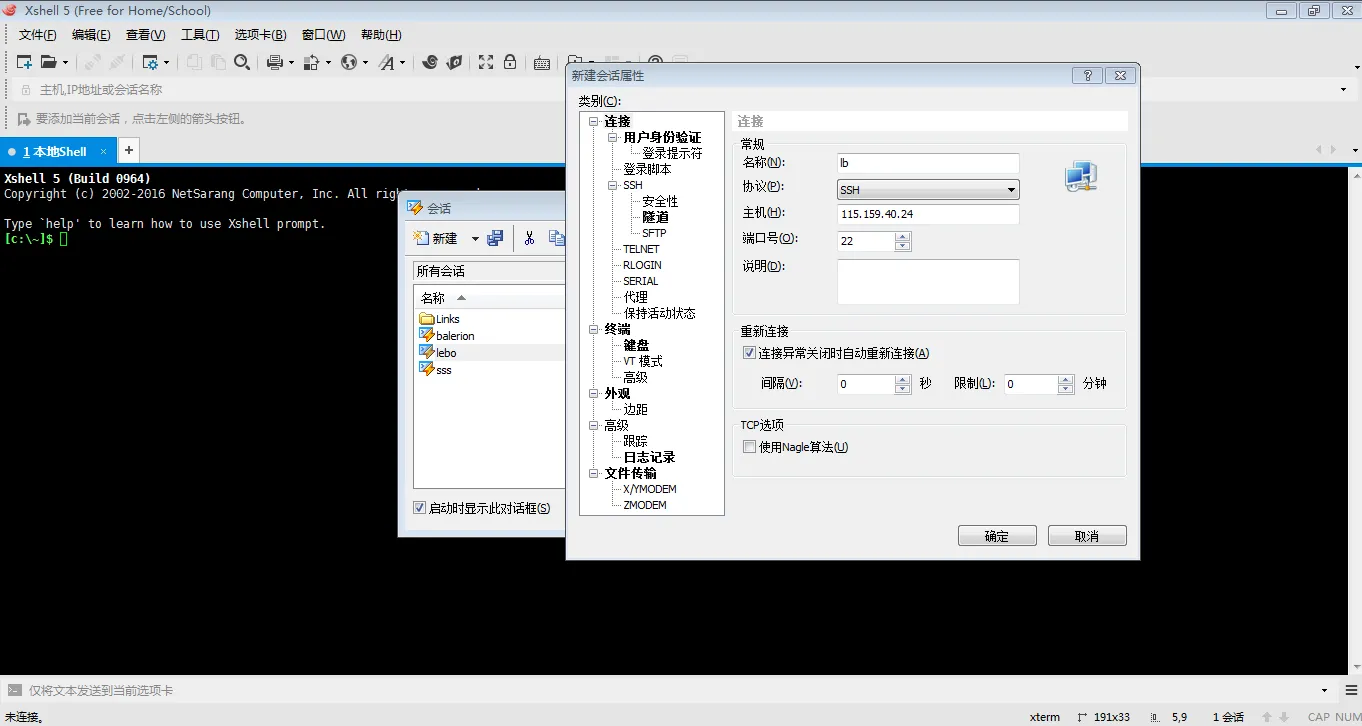Click the 确定 button
This screenshot has width=1362, height=726.
click(997, 536)
